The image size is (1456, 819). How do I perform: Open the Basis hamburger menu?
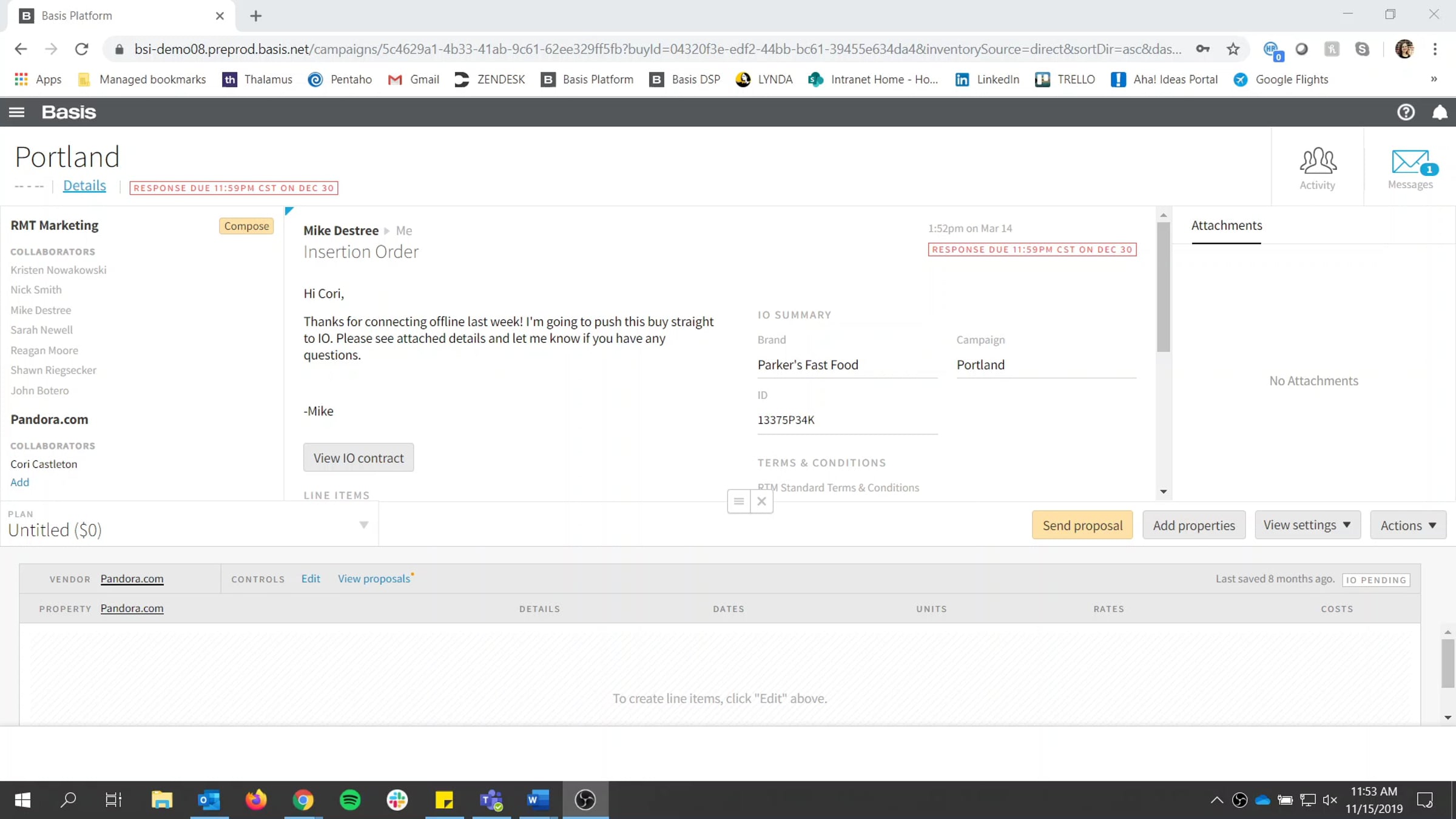click(x=16, y=112)
